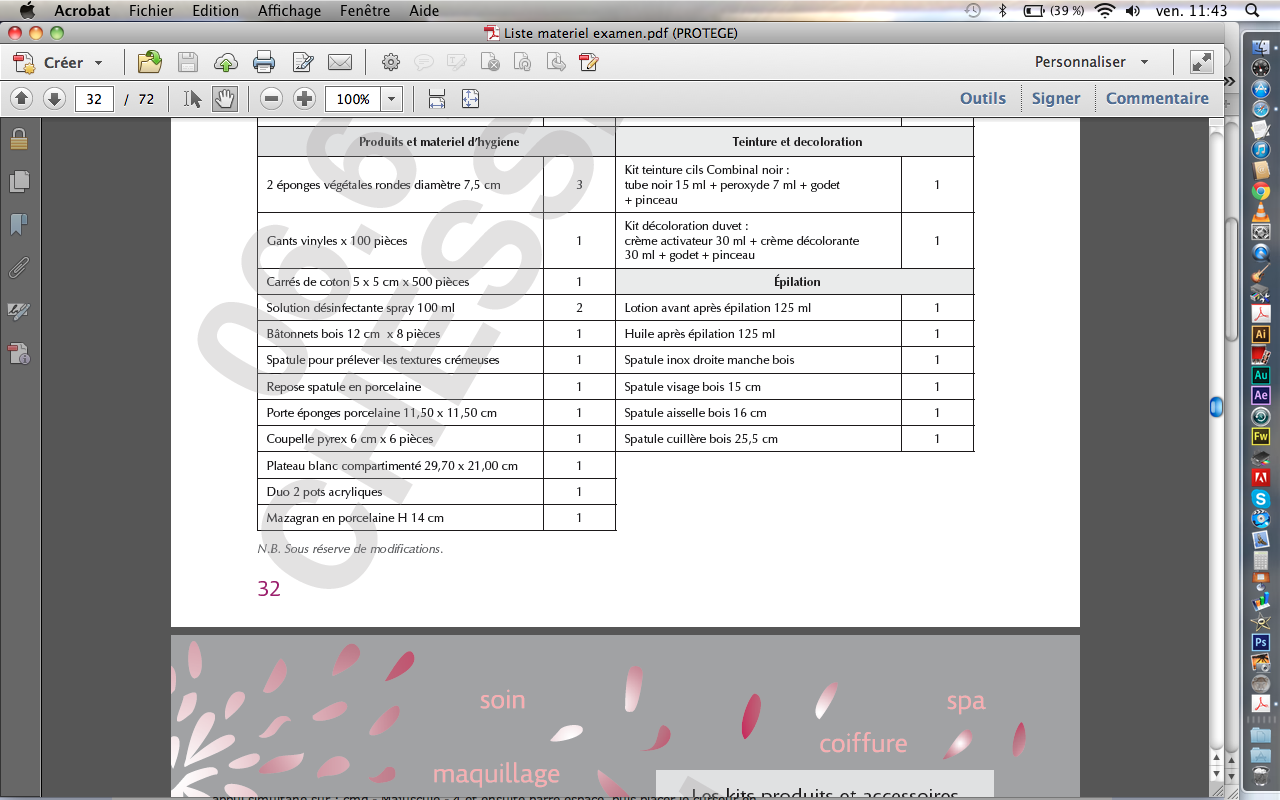The image size is (1280, 800).
Task: Print the document using the printer icon
Action: click(x=264, y=62)
